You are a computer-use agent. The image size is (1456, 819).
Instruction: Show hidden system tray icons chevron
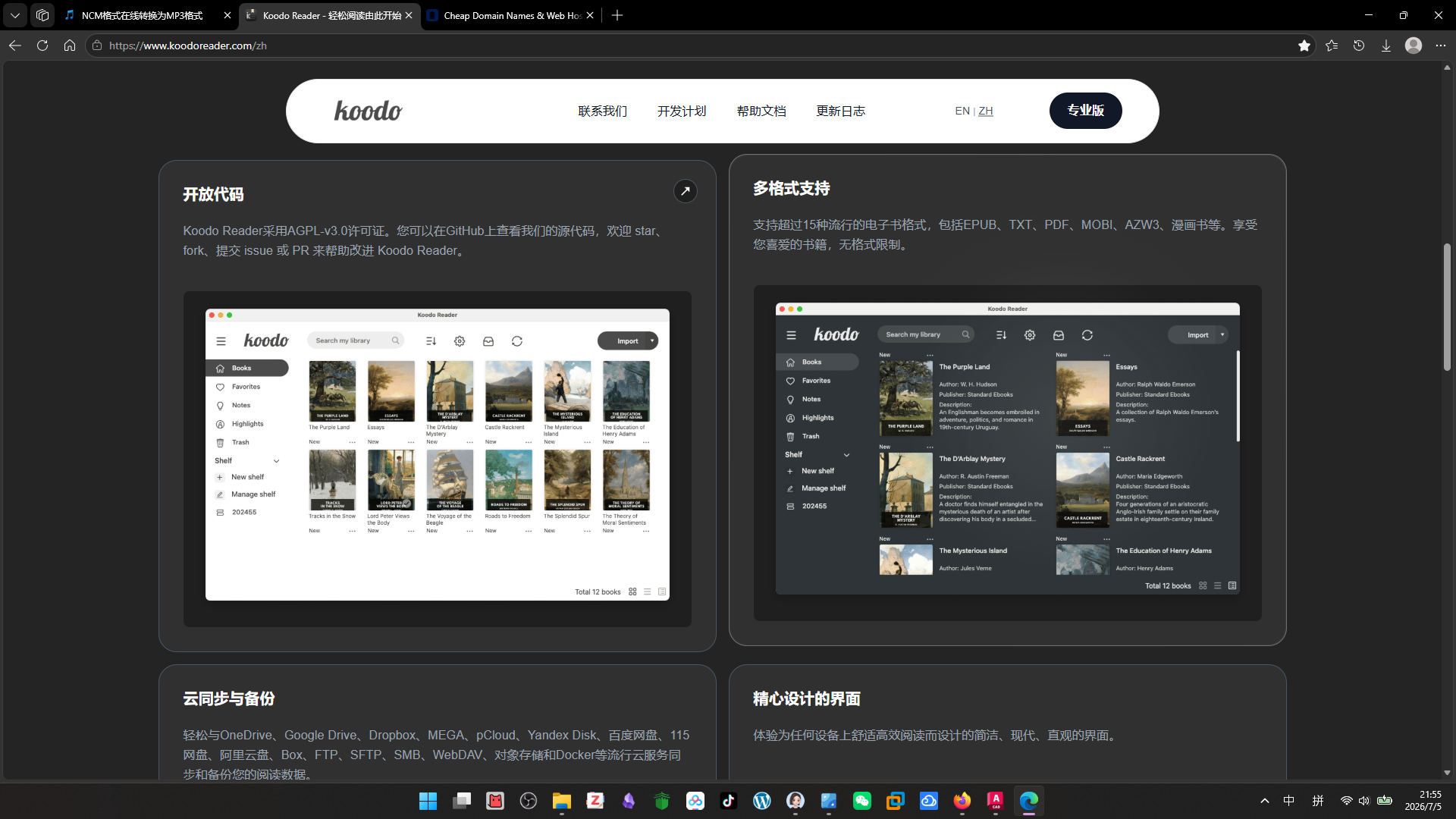1265,801
